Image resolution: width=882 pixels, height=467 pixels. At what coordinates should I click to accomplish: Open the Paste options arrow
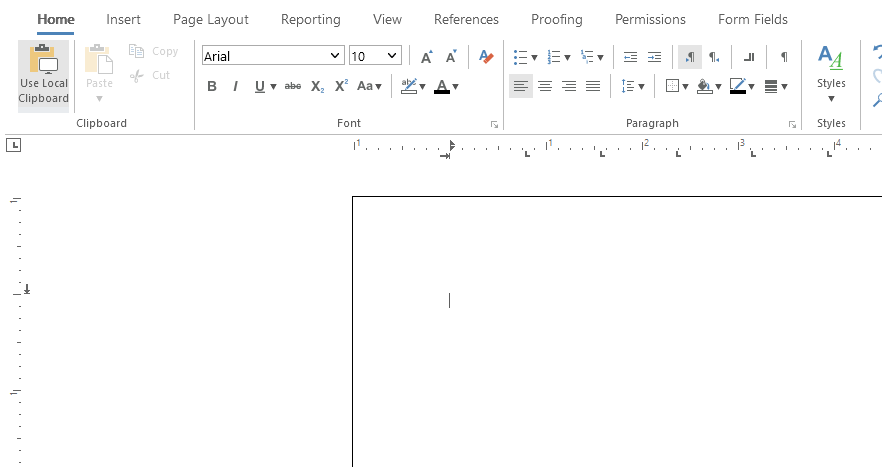(x=99, y=99)
